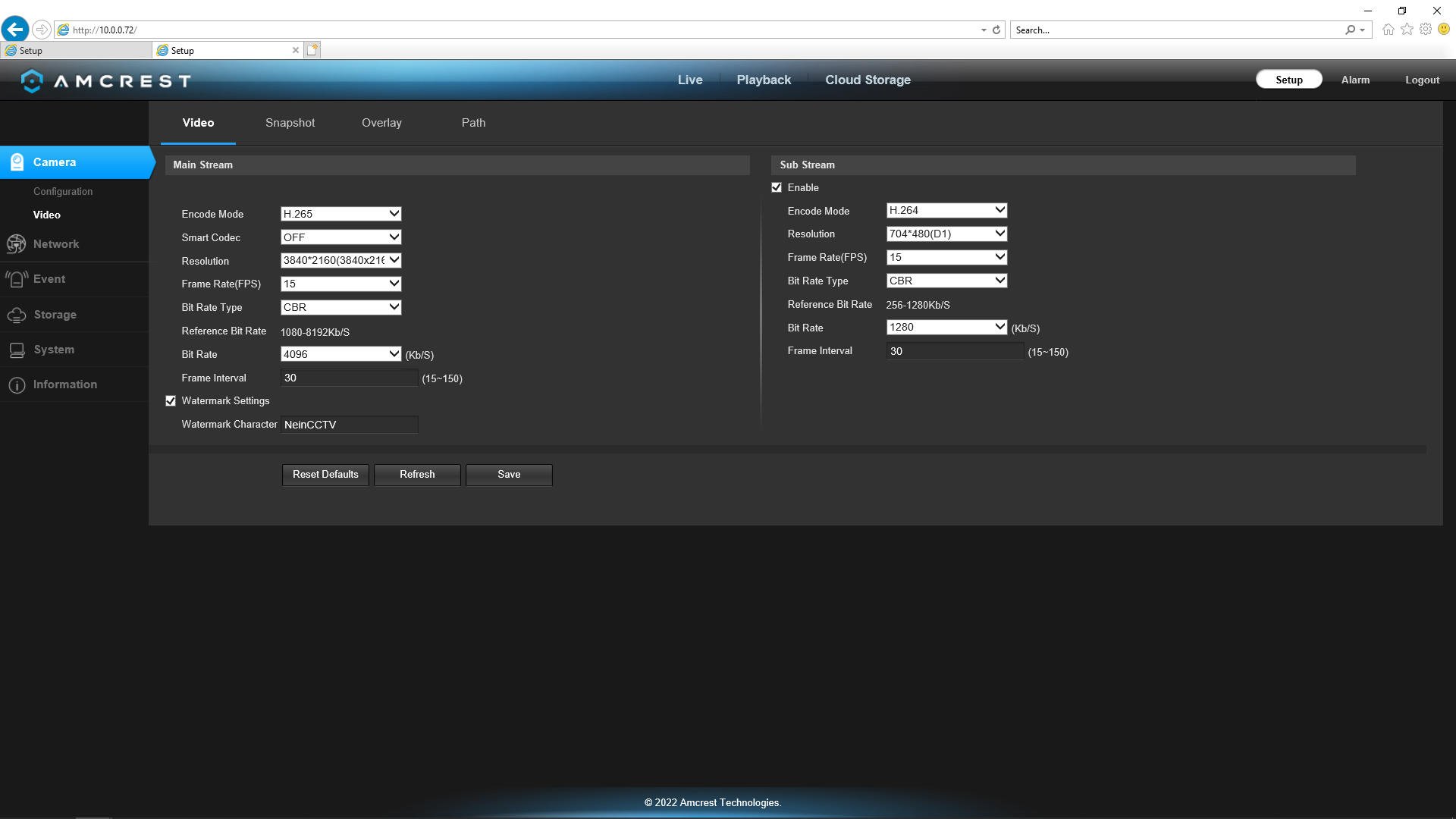The height and width of the screenshot is (819, 1456).
Task: Switch to the Path tab
Action: tap(473, 123)
